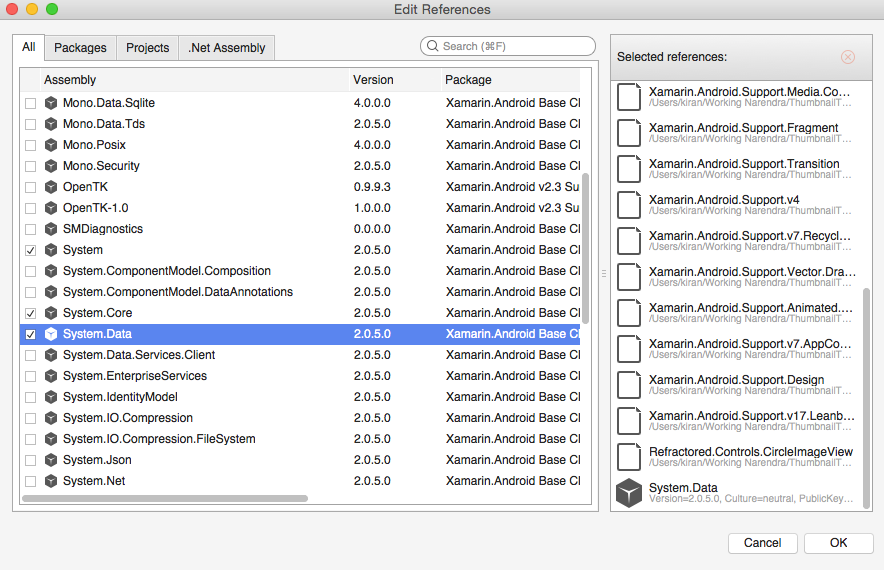Uncheck the System reference checkbox
This screenshot has height=570, width=884.
pyautogui.click(x=30, y=250)
